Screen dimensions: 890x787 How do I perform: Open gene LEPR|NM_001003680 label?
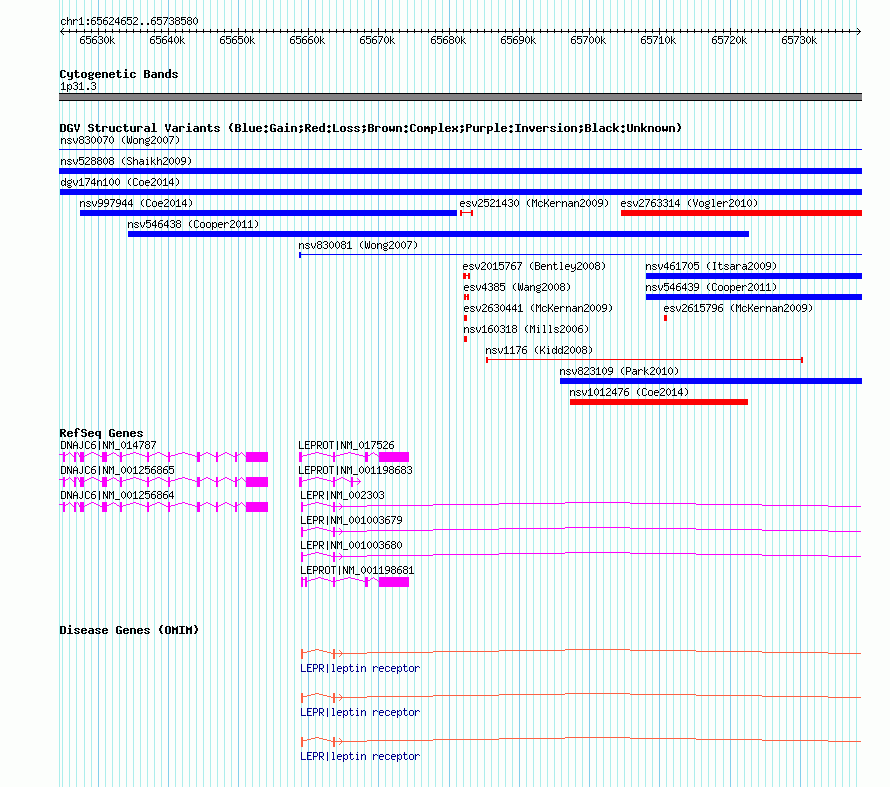[x=351, y=545]
